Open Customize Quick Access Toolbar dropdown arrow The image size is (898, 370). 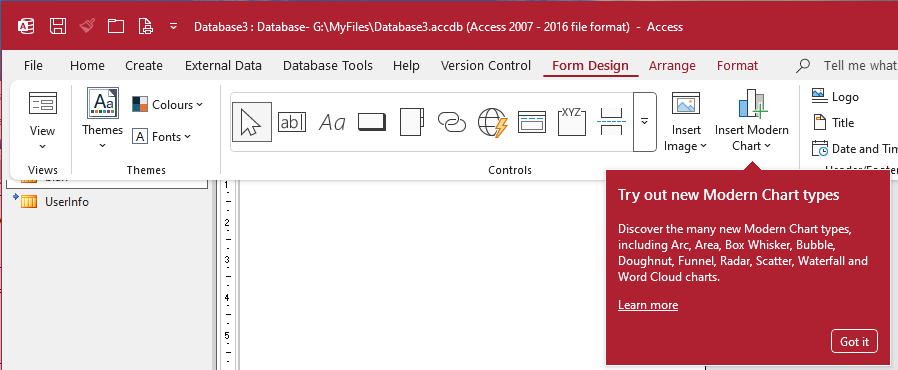click(174, 26)
